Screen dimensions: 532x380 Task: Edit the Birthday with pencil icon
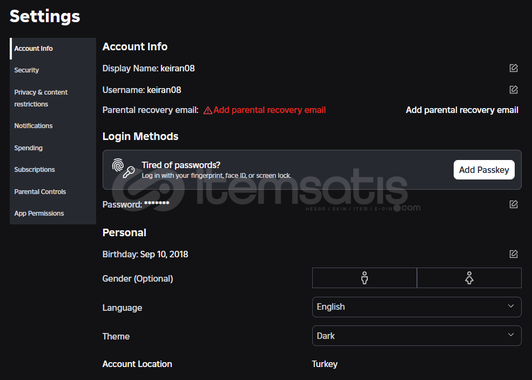click(513, 254)
